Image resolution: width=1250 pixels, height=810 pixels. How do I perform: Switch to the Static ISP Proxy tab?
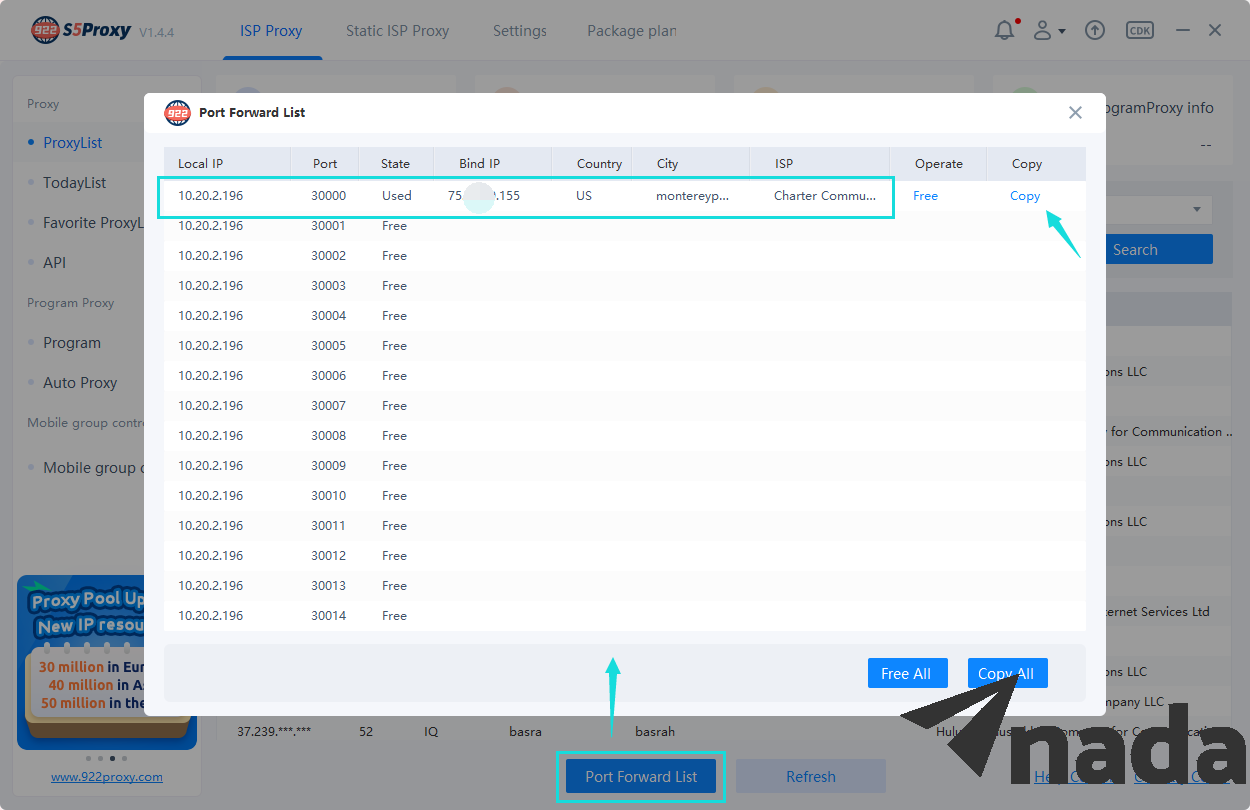pyautogui.click(x=397, y=31)
